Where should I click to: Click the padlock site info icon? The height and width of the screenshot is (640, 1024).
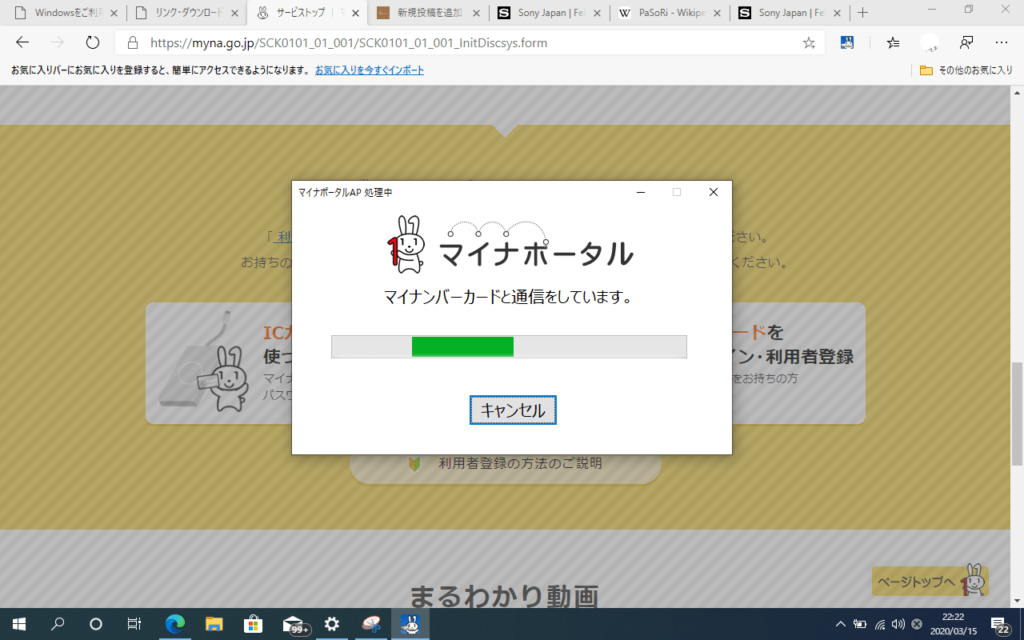pyautogui.click(x=133, y=43)
